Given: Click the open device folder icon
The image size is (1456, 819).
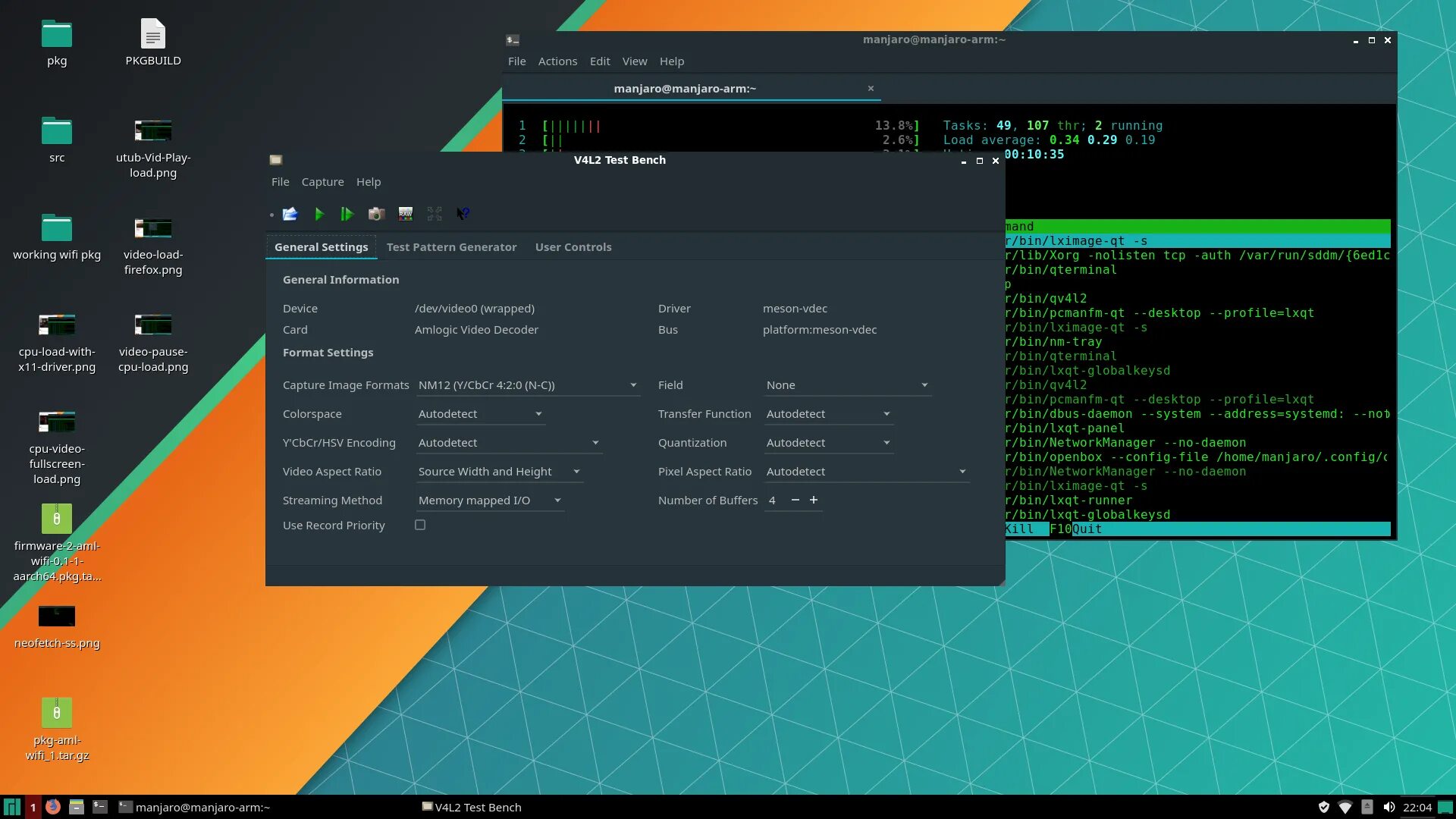Looking at the screenshot, I should [x=290, y=214].
